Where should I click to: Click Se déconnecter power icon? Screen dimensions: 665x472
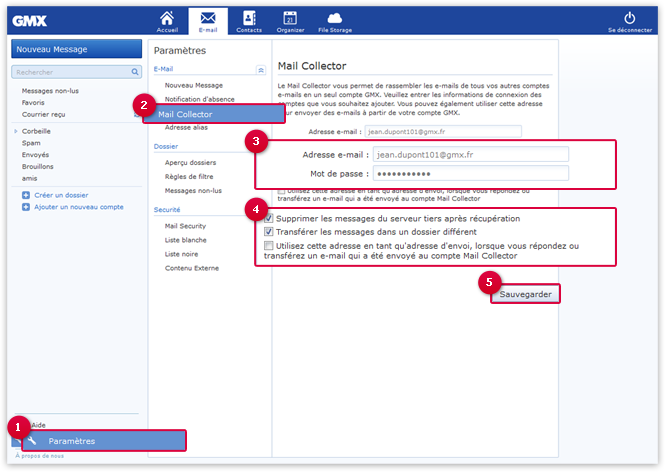coord(629,18)
